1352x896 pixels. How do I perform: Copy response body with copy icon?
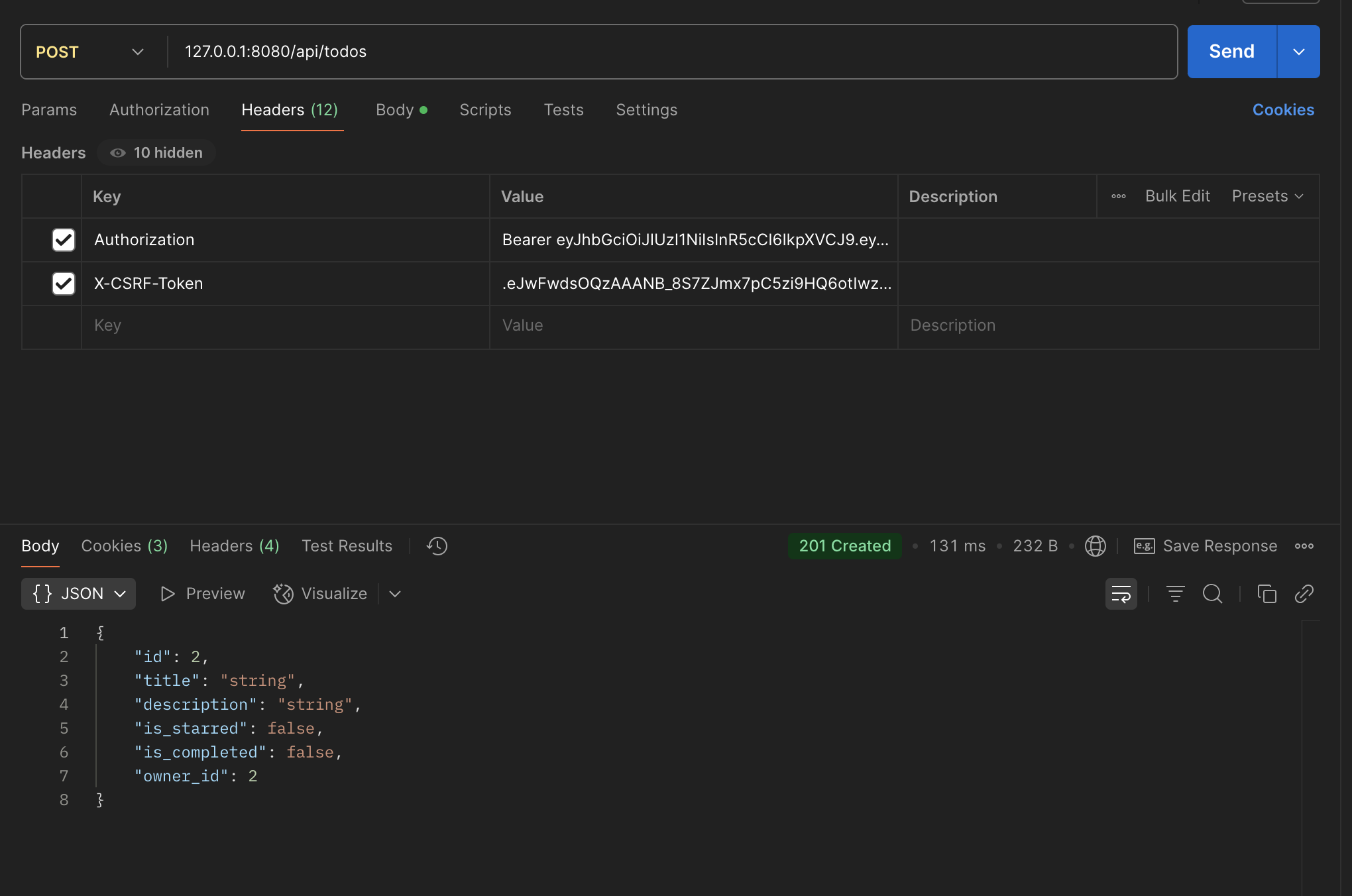(1267, 594)
